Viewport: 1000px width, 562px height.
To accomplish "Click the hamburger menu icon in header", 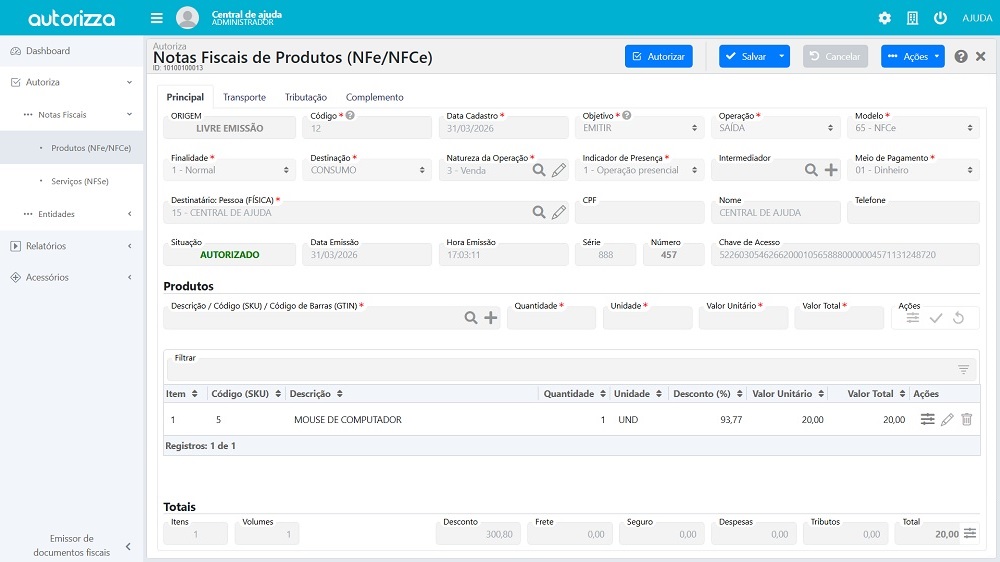I will tap(156, 18).
